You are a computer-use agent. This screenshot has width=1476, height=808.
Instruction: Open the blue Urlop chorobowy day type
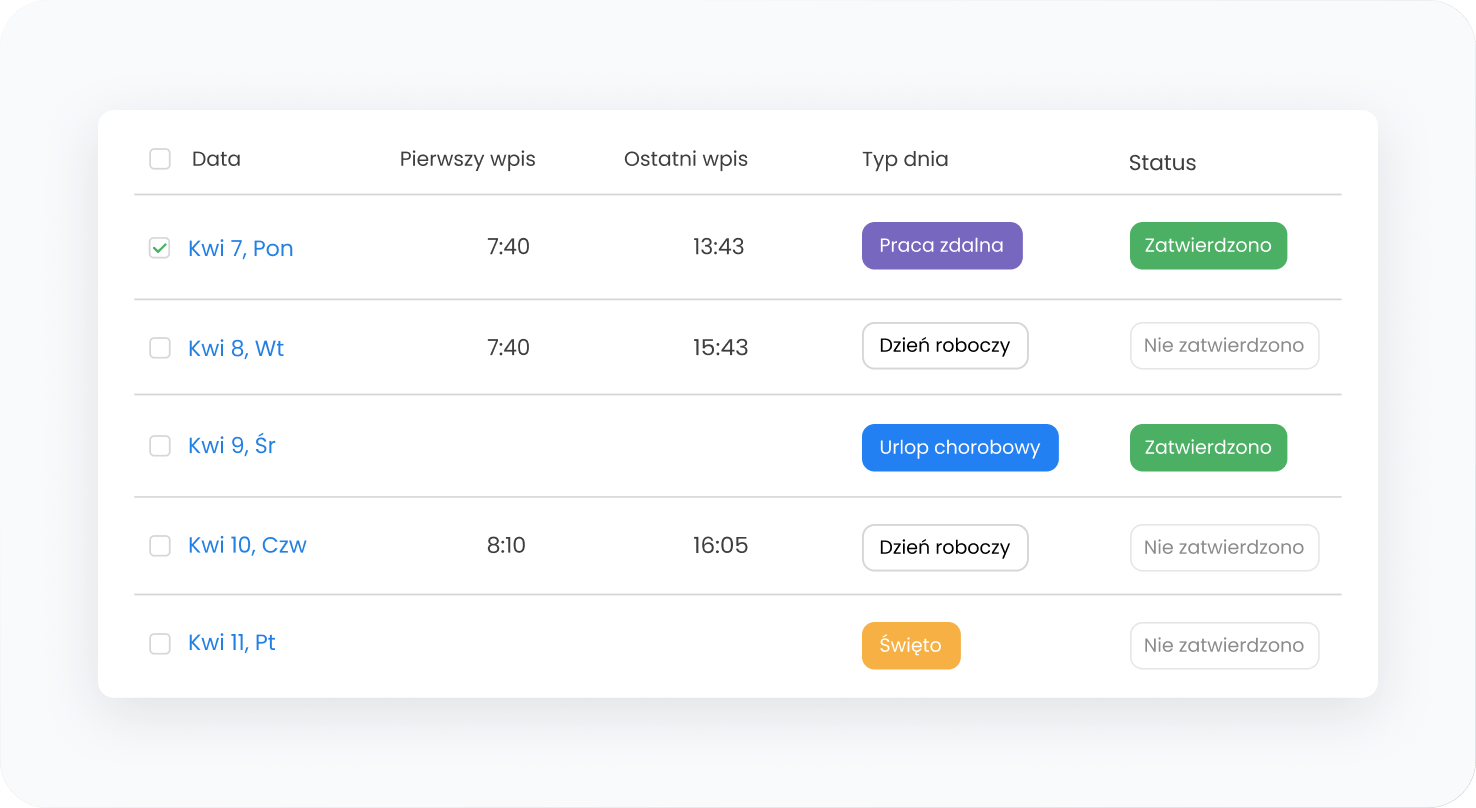point(959,448)
